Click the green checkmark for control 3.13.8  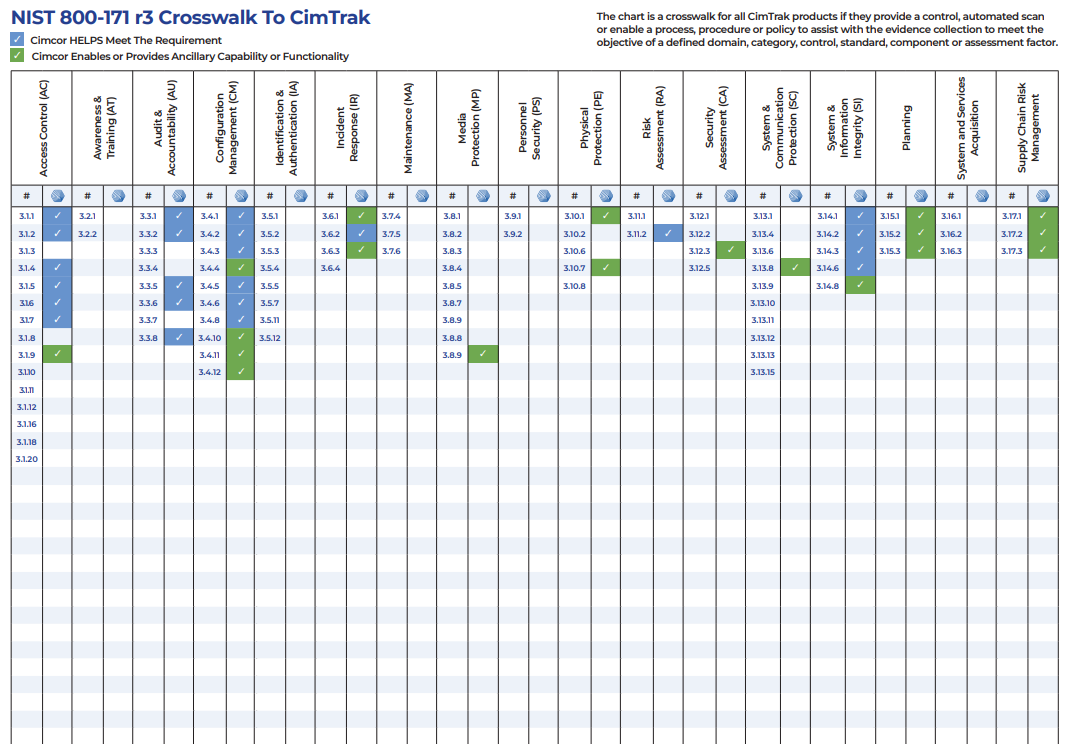coord(796,267)
